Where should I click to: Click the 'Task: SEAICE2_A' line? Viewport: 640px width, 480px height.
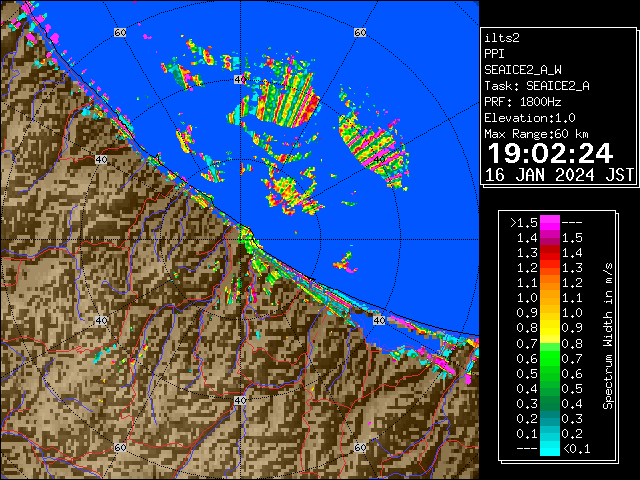(x=537, y=86)
